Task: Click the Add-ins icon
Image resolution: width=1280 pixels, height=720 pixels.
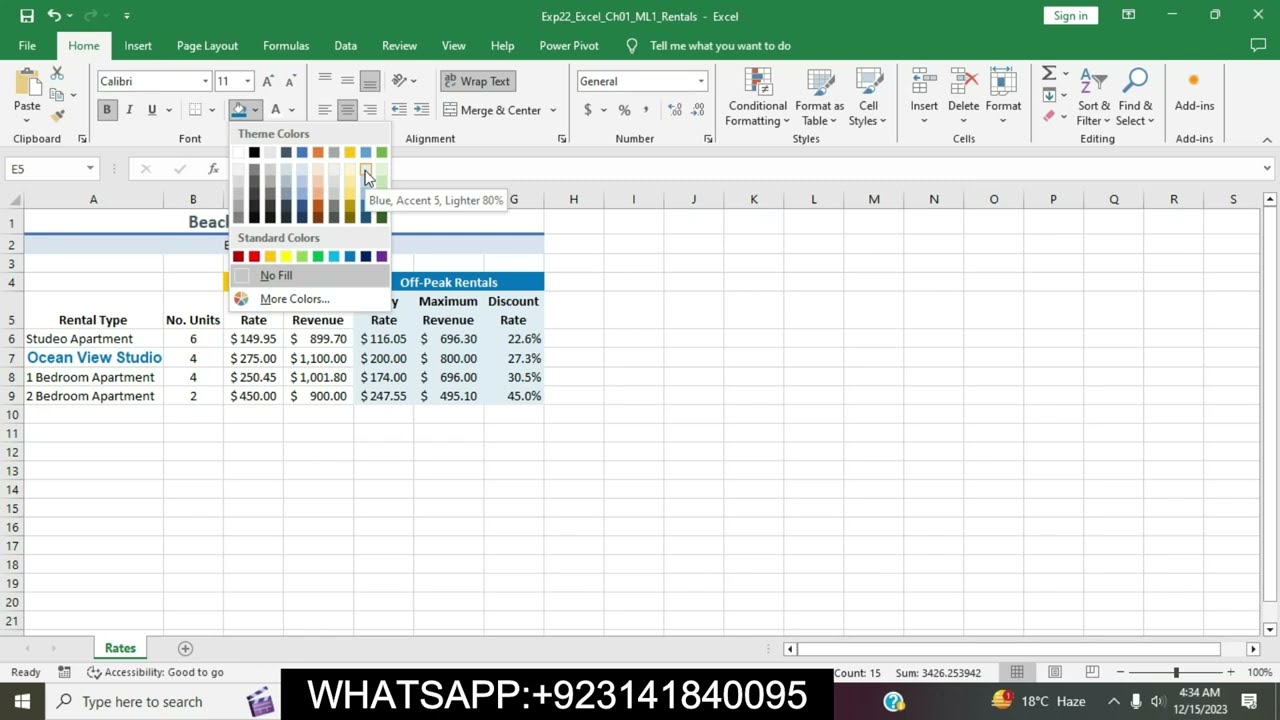Action: click(1194, 90)
